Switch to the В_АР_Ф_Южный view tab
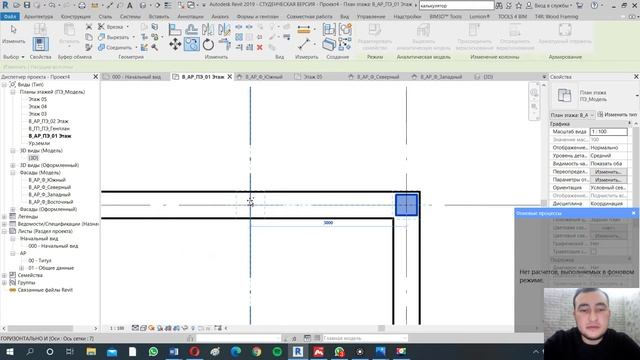The height and width of the screenshot is (360, 640). coord(263,77)
